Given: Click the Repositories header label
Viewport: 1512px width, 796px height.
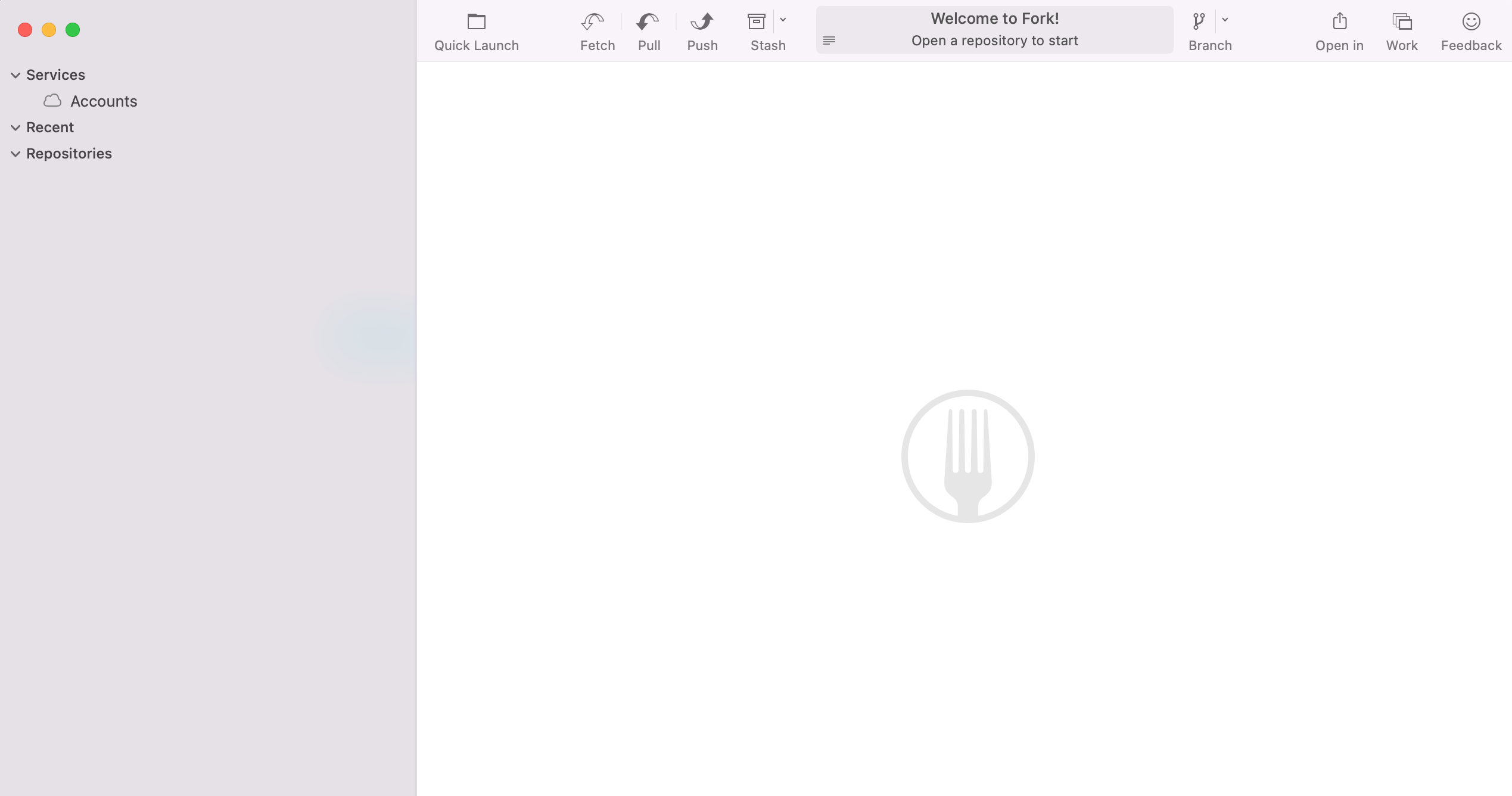Looking at the screenshot, I should coord(69,154).
